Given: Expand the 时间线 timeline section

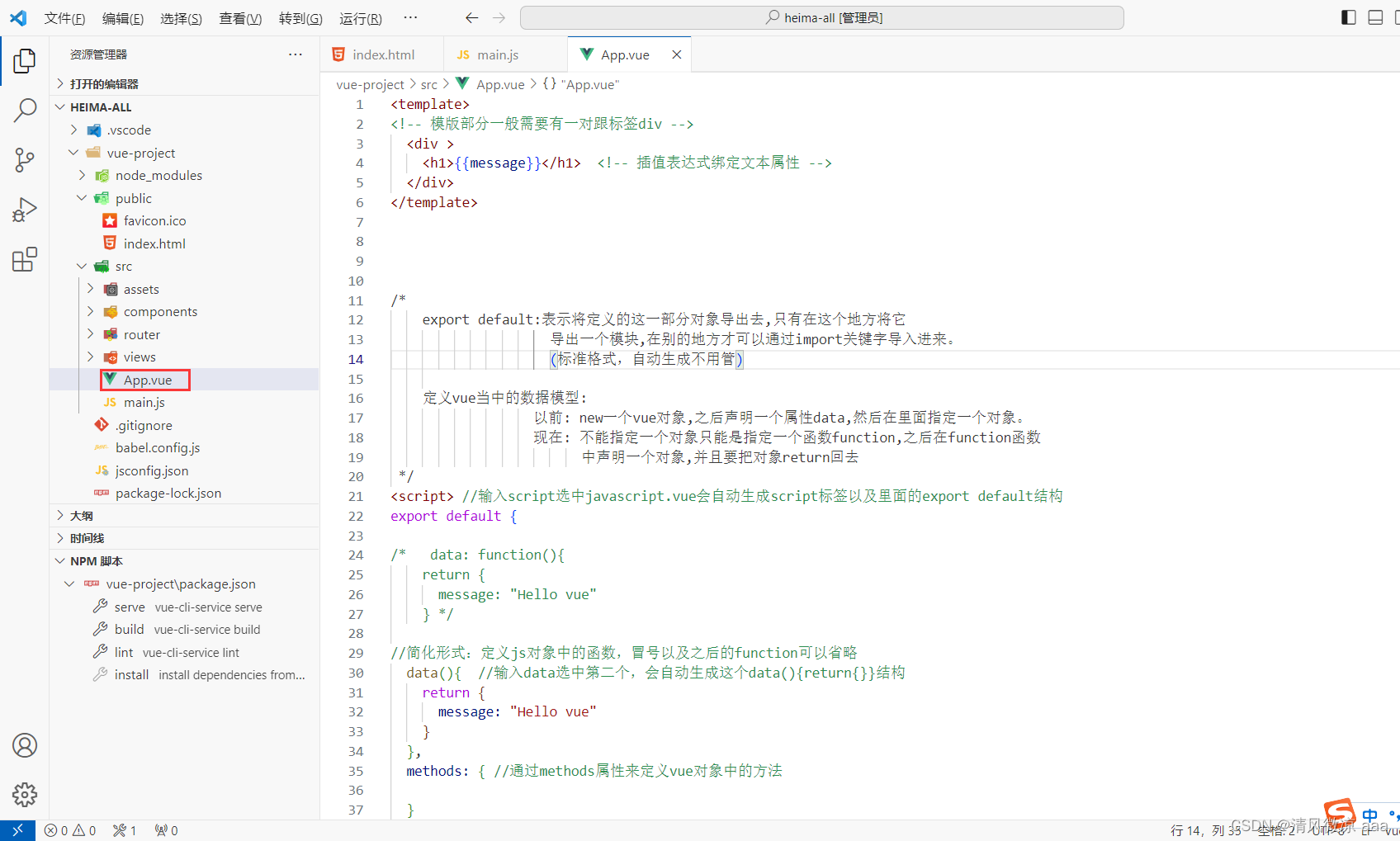Looking at the screenshot, I should (87, 538).
